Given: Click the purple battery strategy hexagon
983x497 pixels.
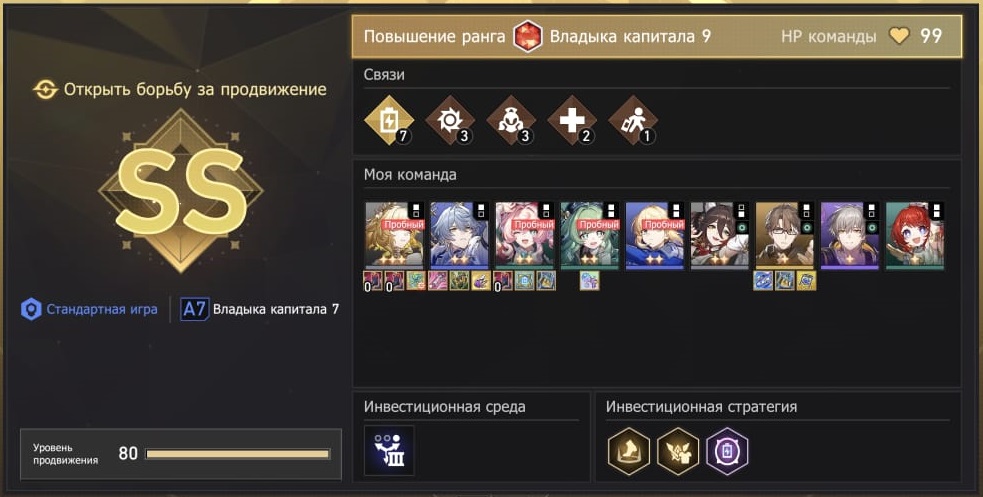Looking at the screenshot, I should (x=727, y=451).
